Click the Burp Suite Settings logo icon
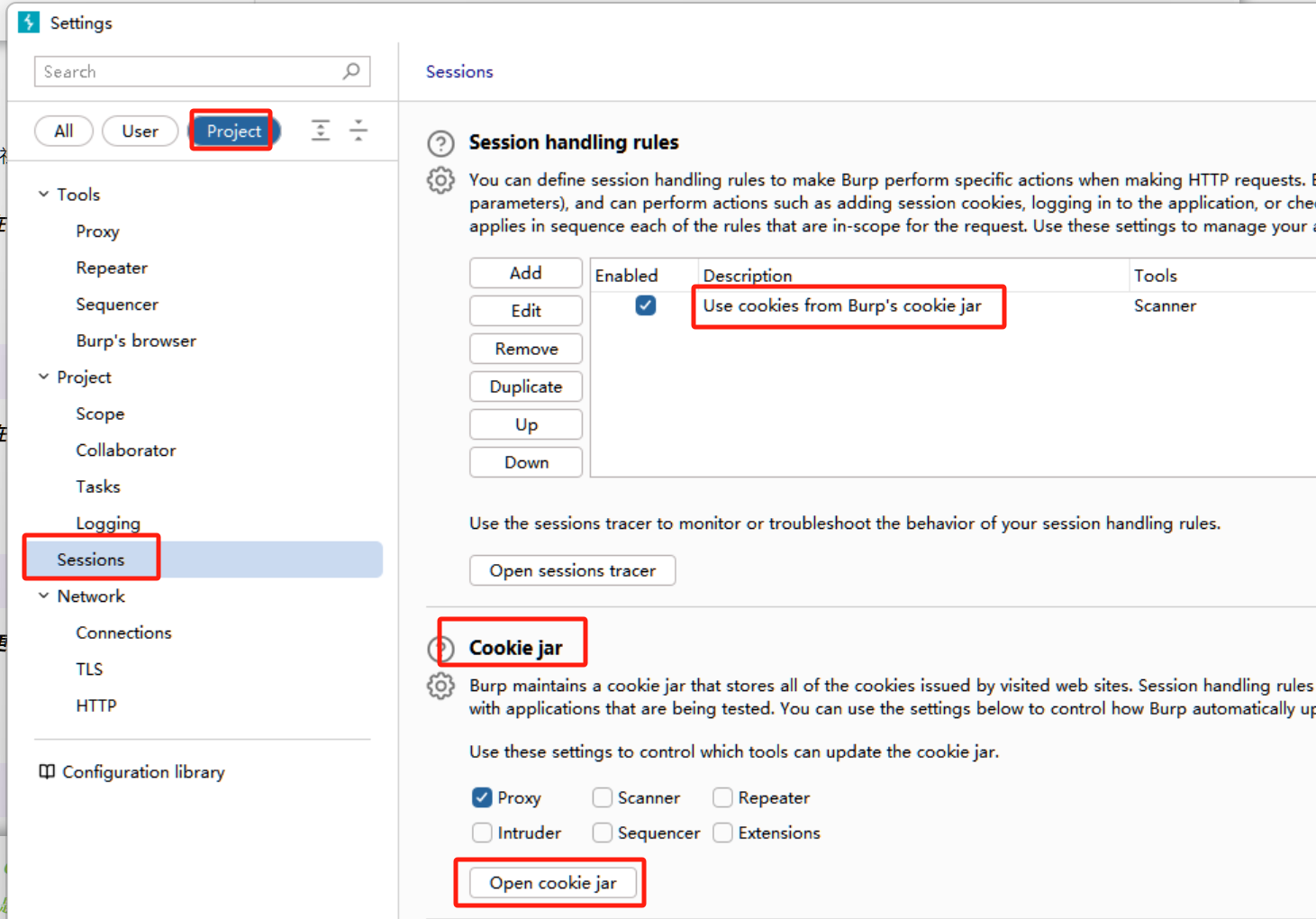 pos(29,22)
